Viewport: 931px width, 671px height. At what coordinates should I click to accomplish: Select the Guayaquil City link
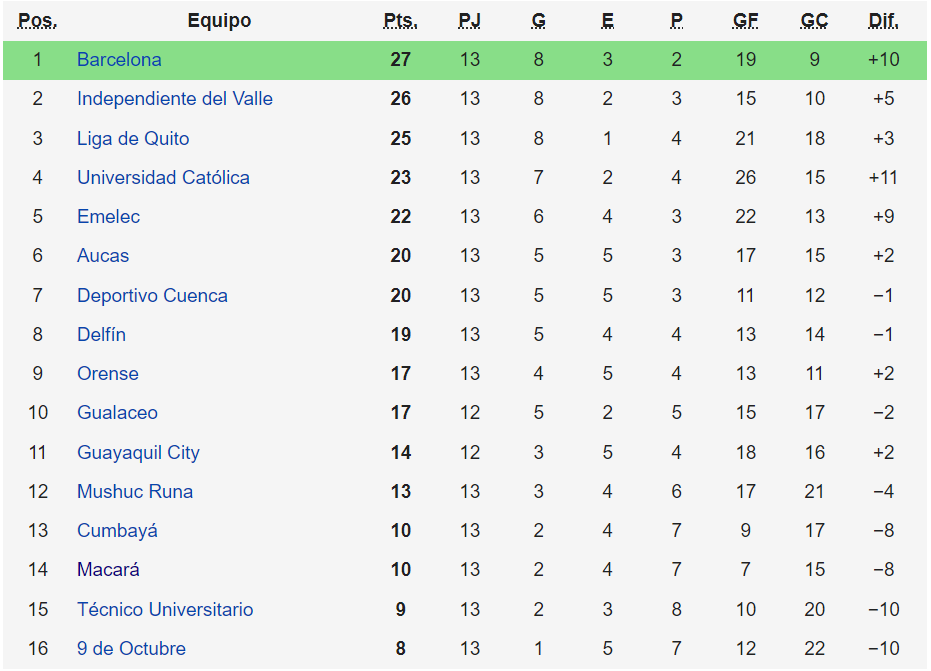coord(138,453)
